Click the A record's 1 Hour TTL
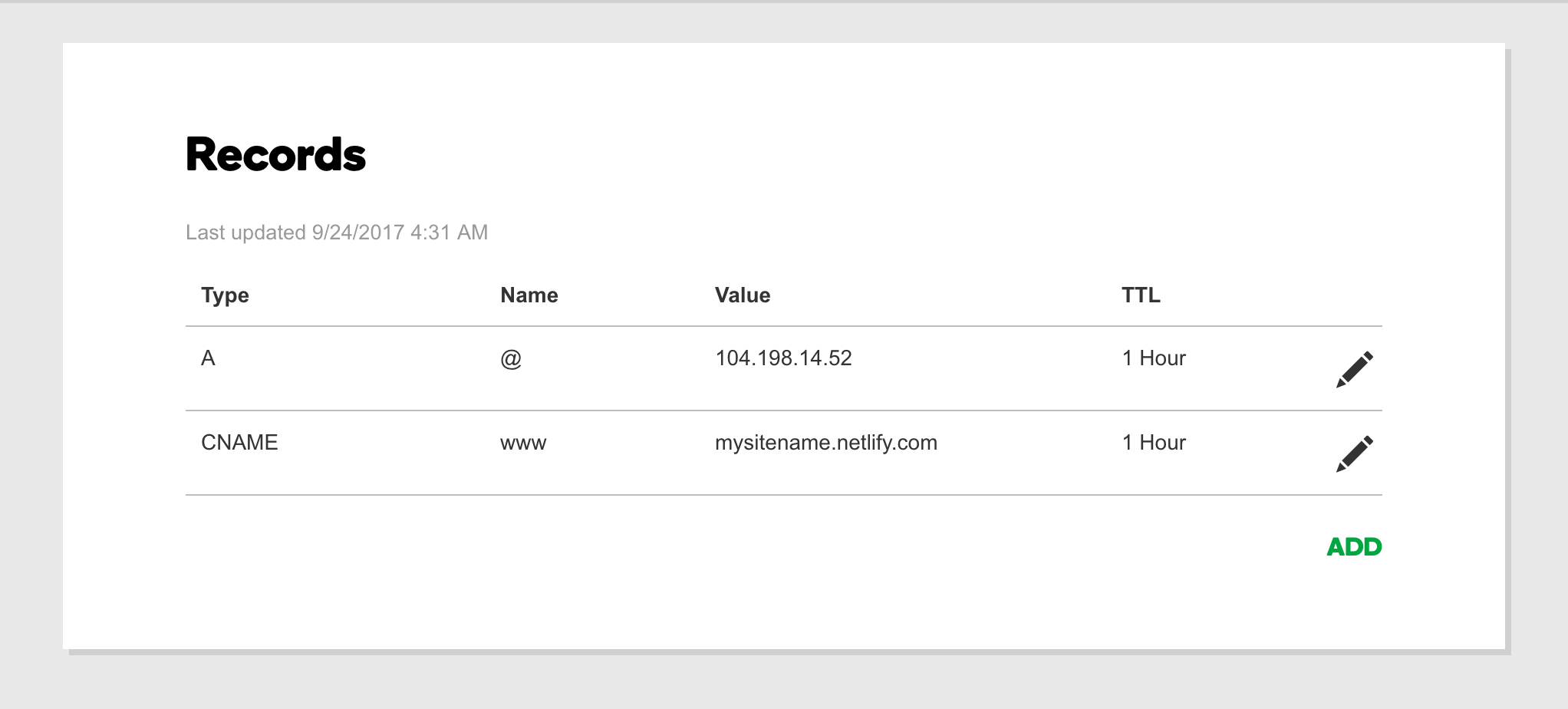The width and height of the screenshot is (1568, 709). click(1154, 358)
